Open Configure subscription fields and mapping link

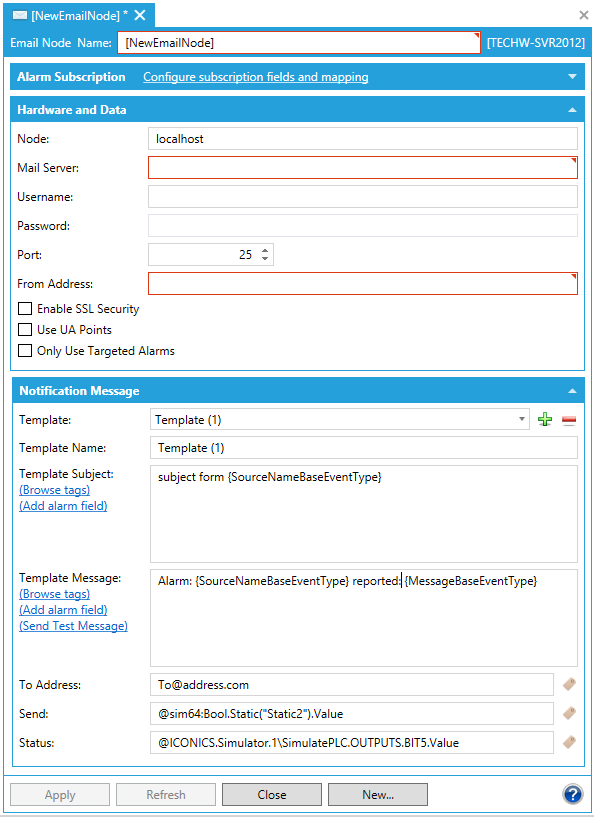[255, 77]
